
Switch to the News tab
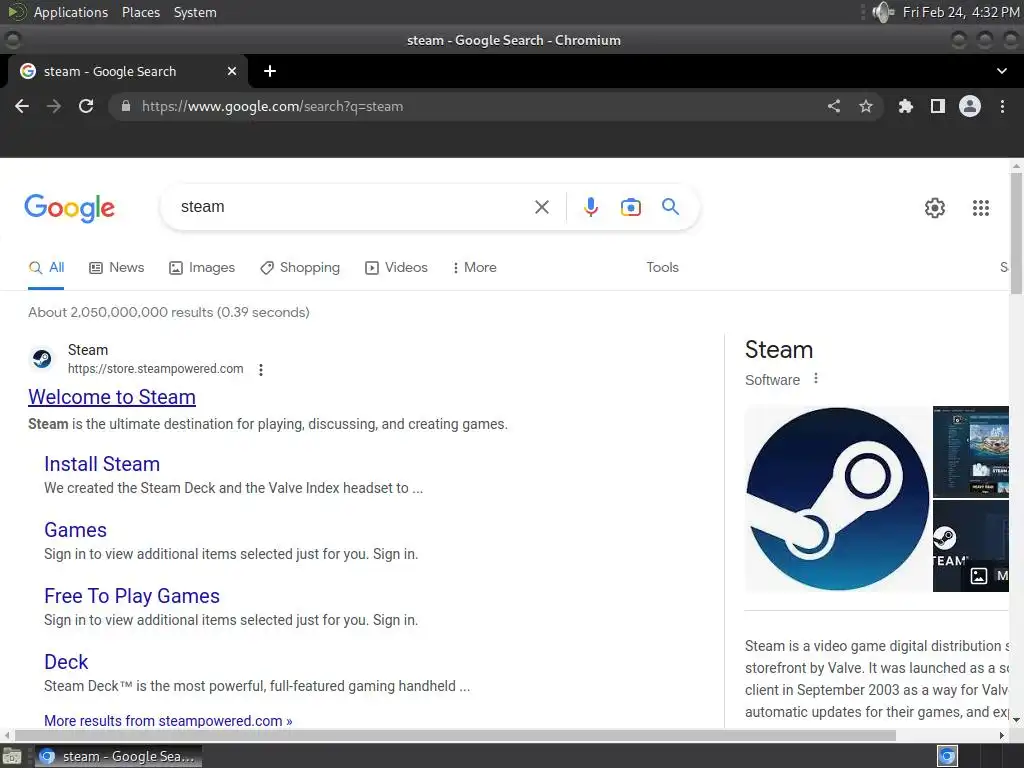pos(117,268)
